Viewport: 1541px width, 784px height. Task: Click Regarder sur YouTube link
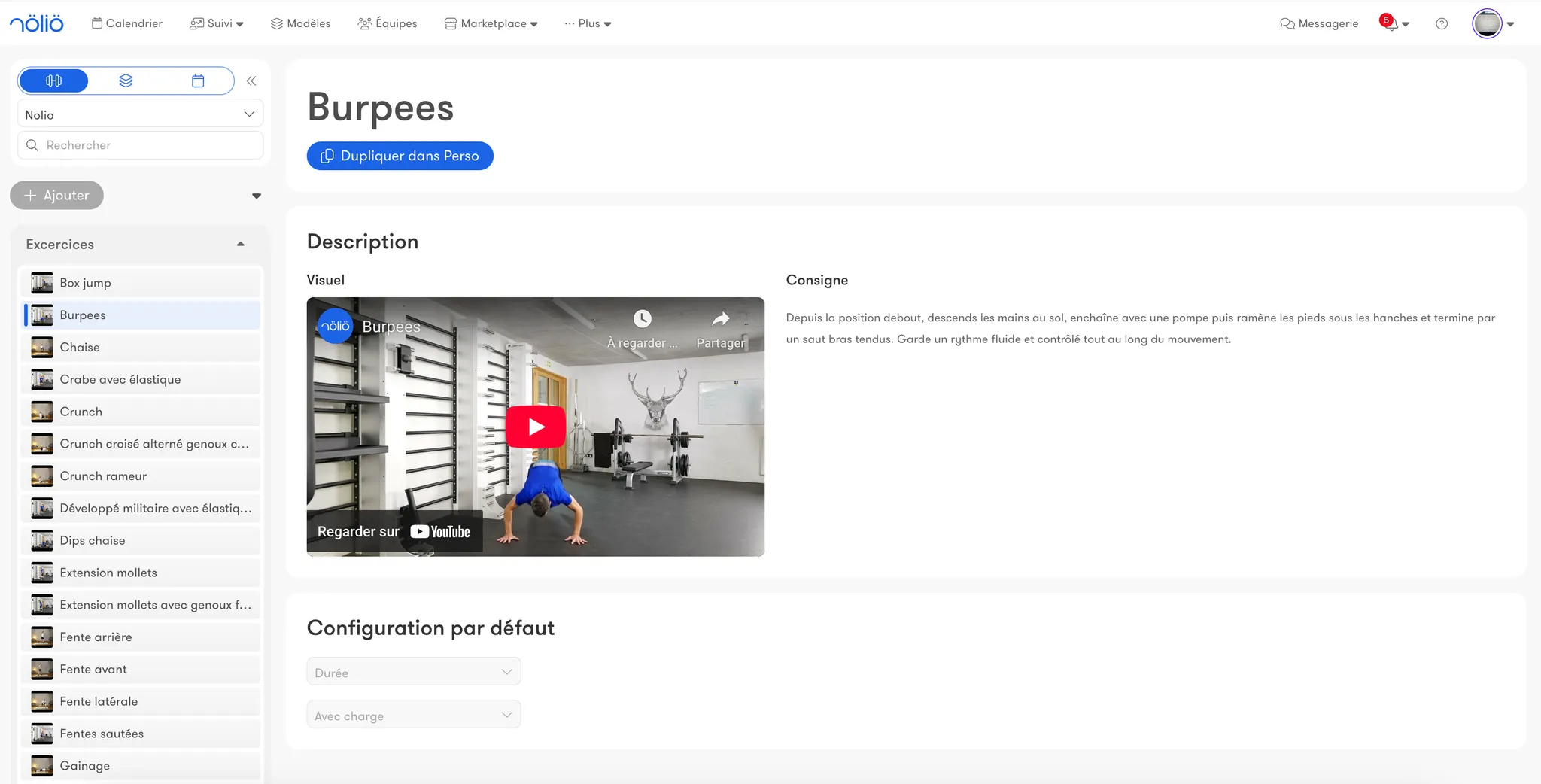[394, 532]
